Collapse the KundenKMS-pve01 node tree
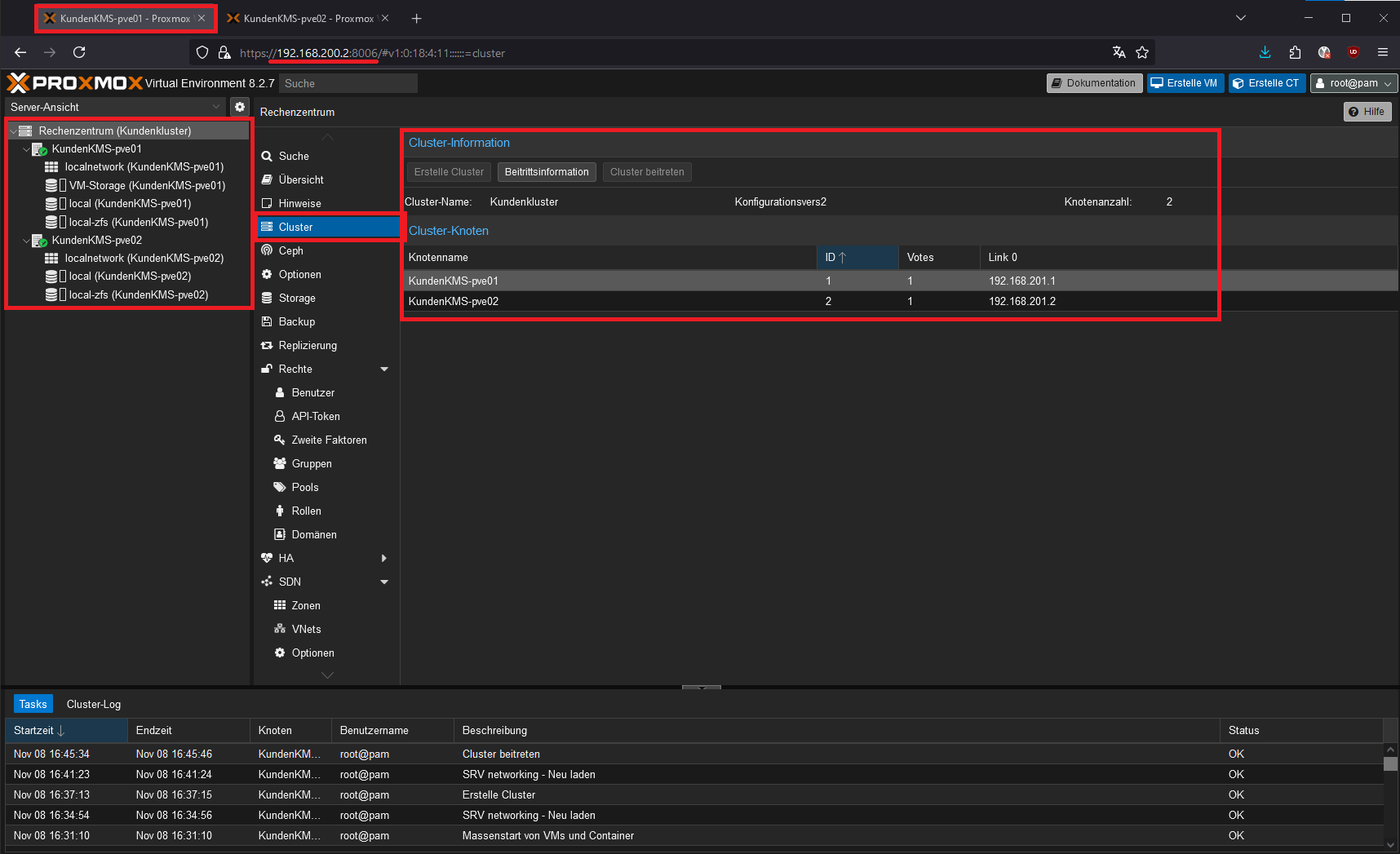Viewport: 1400px width, 854px height. coord(26,149)
